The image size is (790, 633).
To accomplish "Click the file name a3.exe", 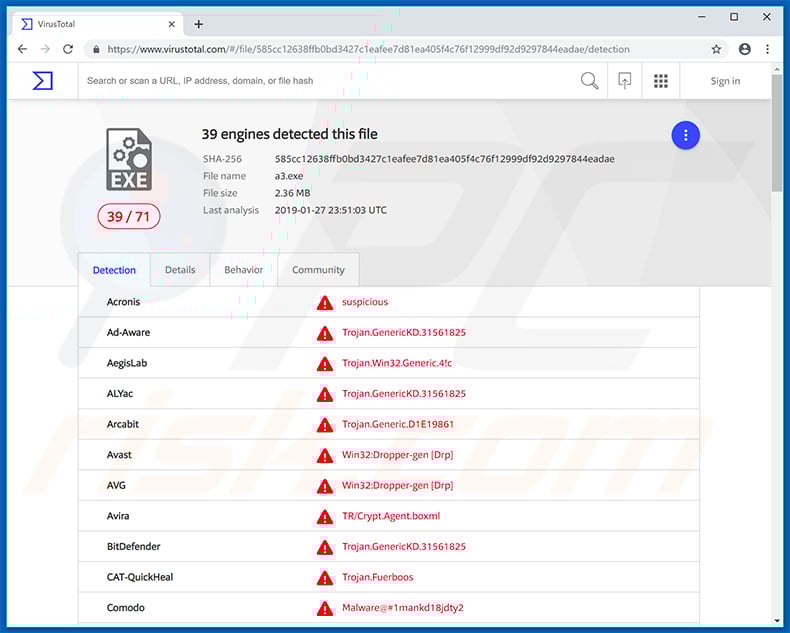I will pos(289,176).
